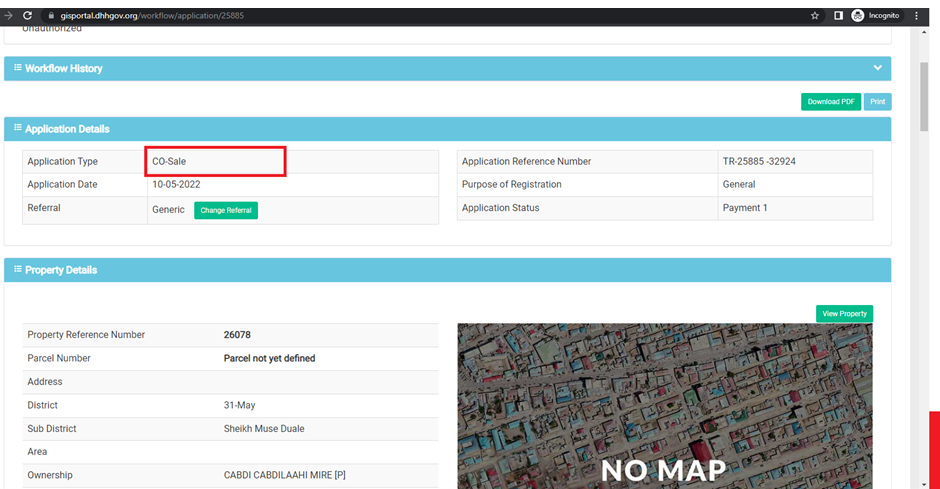940x489 pixels.
Task: Click the Address label
Action: (x=44, y=382)
